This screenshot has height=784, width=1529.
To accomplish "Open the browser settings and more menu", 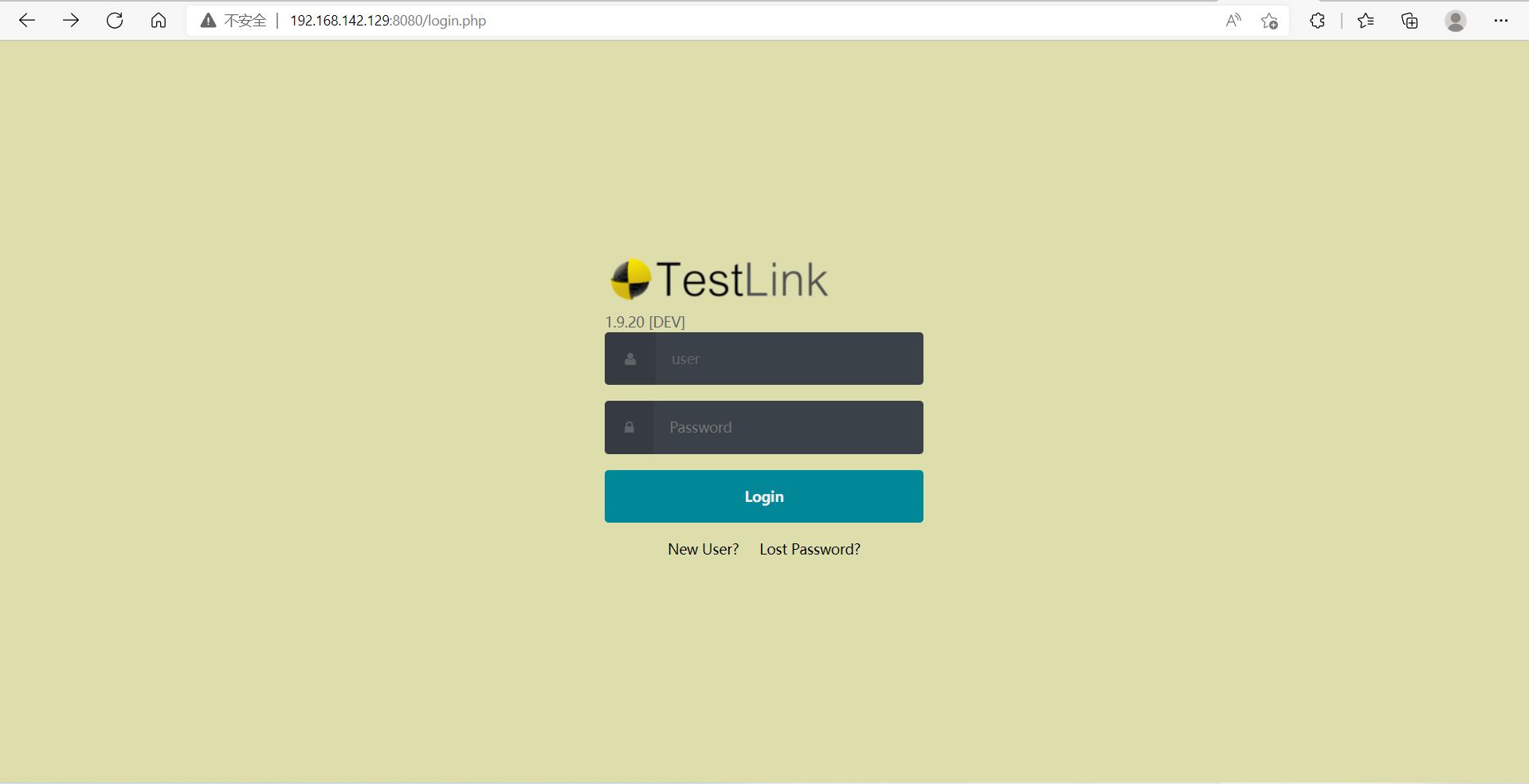I will tap(1501, 21).
